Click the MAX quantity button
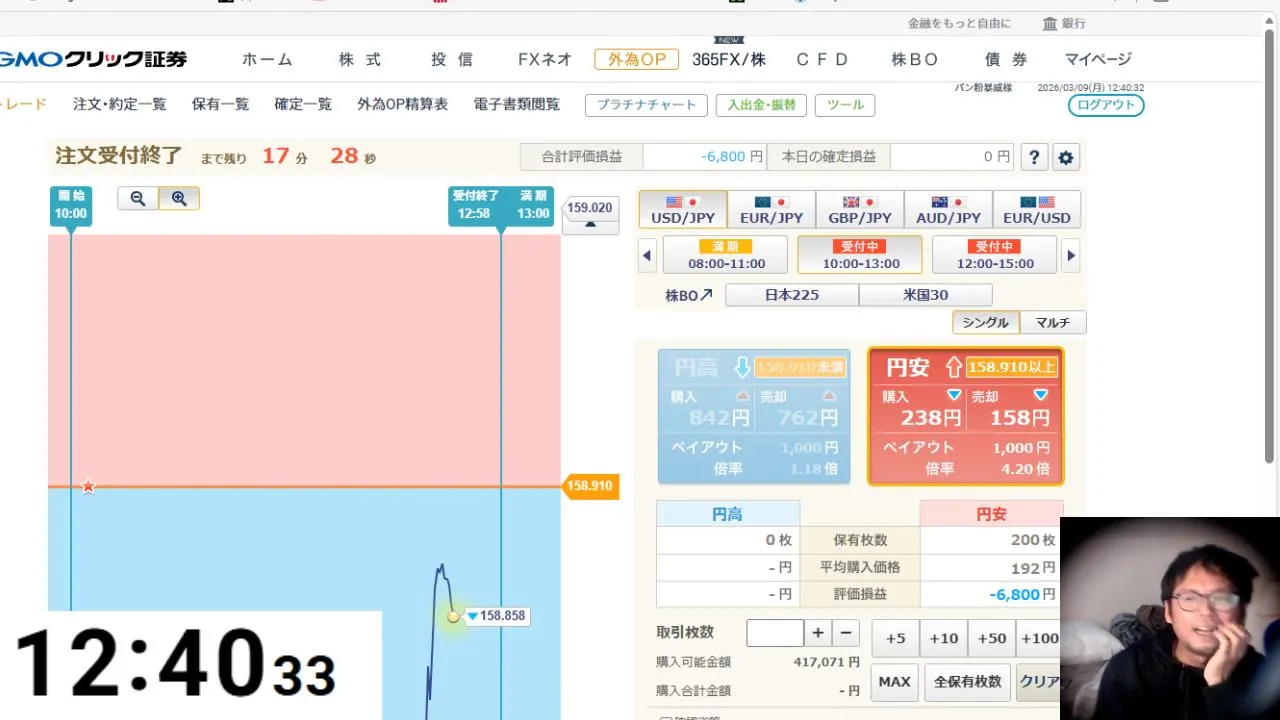This screenshot has width=1280, height=720. [894, 682]
